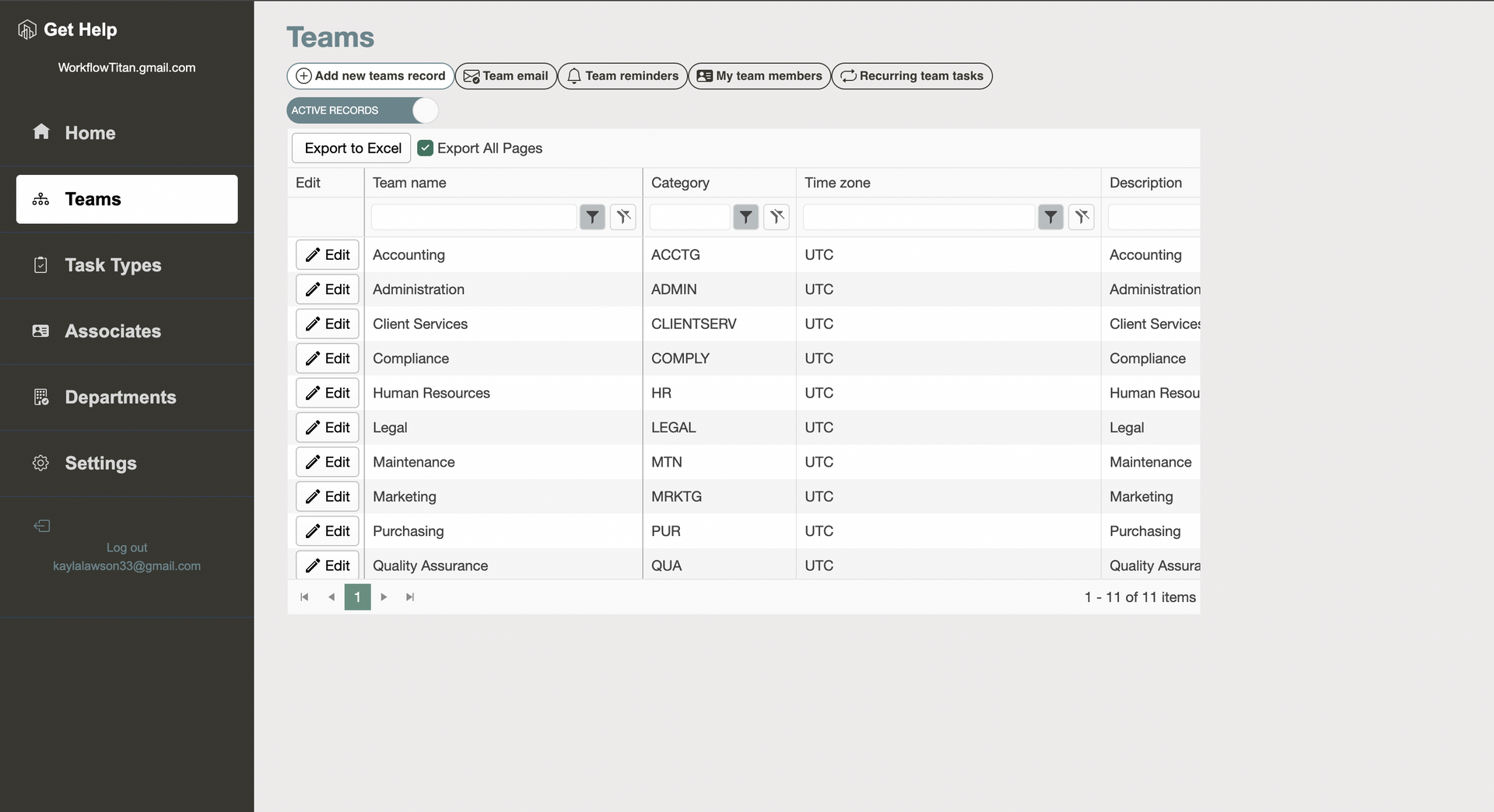Go to the first page

click(x=304, y=597)
